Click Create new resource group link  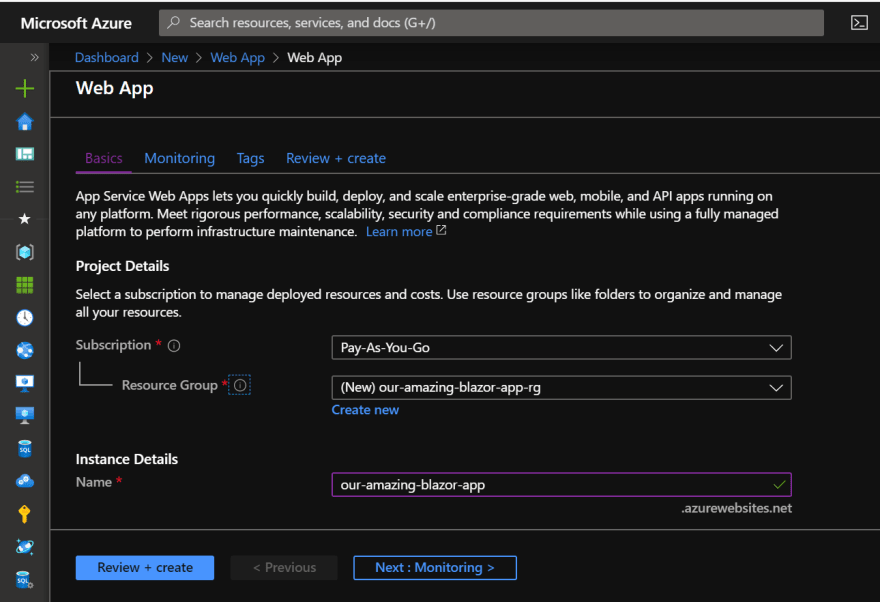pyautogui.click(x=365, y=410)
